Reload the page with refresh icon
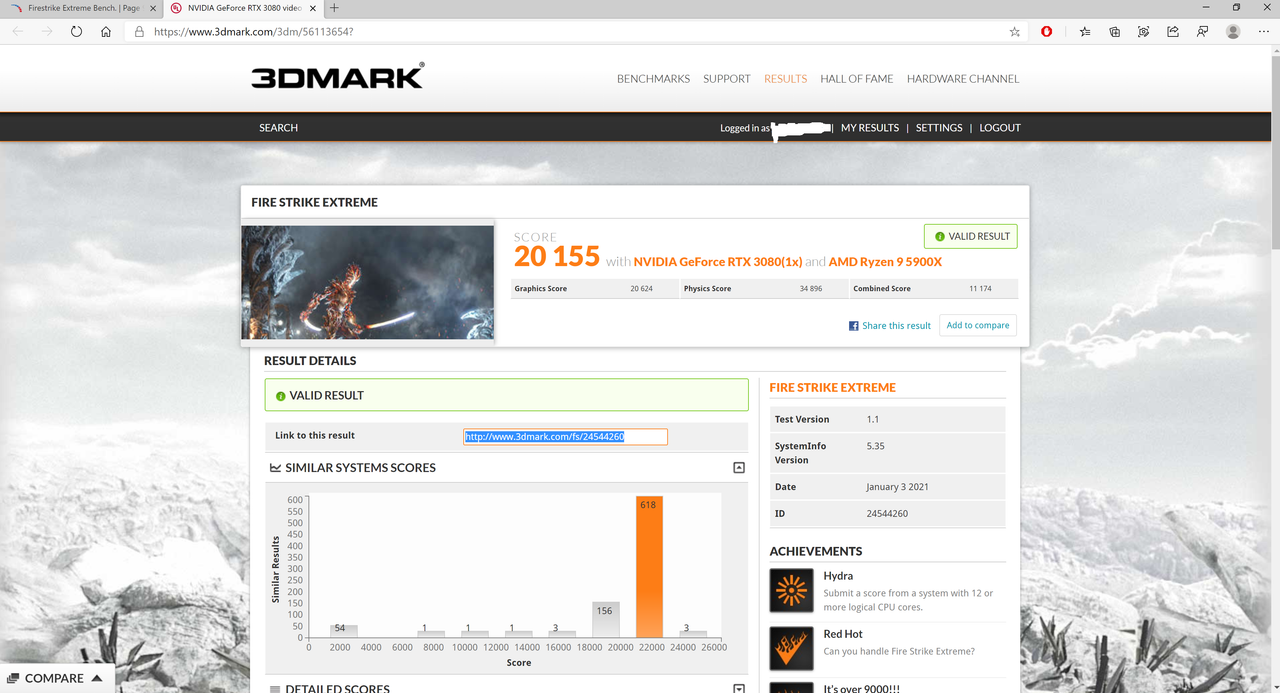Screen dimensions: 1280x693 [76, 32]
